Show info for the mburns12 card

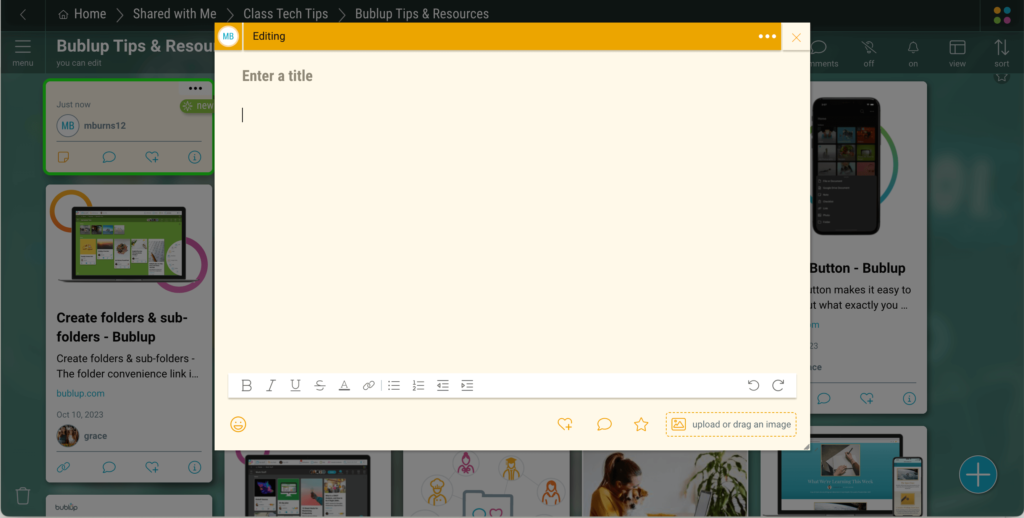(195, 157)
